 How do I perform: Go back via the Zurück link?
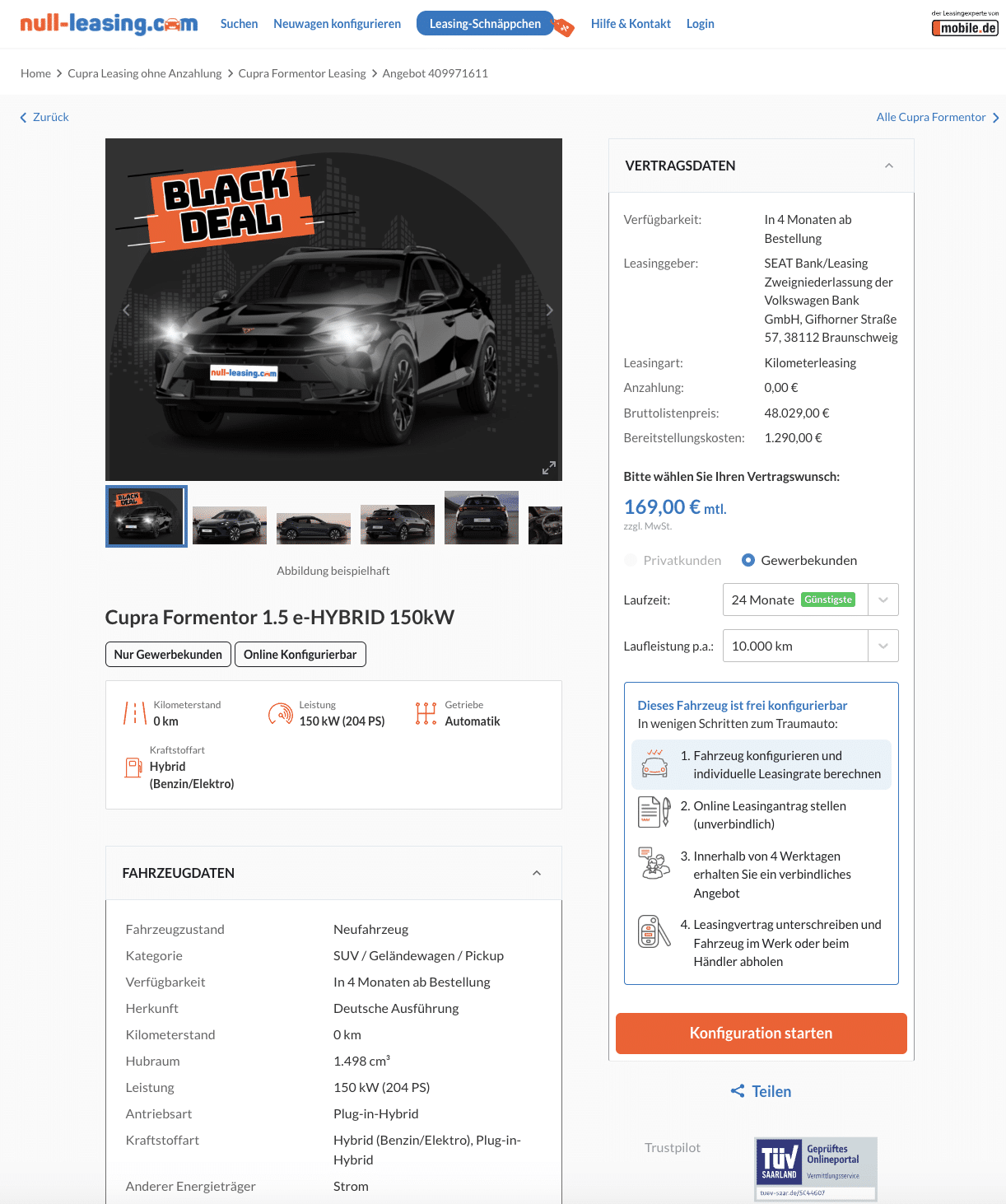44,117
